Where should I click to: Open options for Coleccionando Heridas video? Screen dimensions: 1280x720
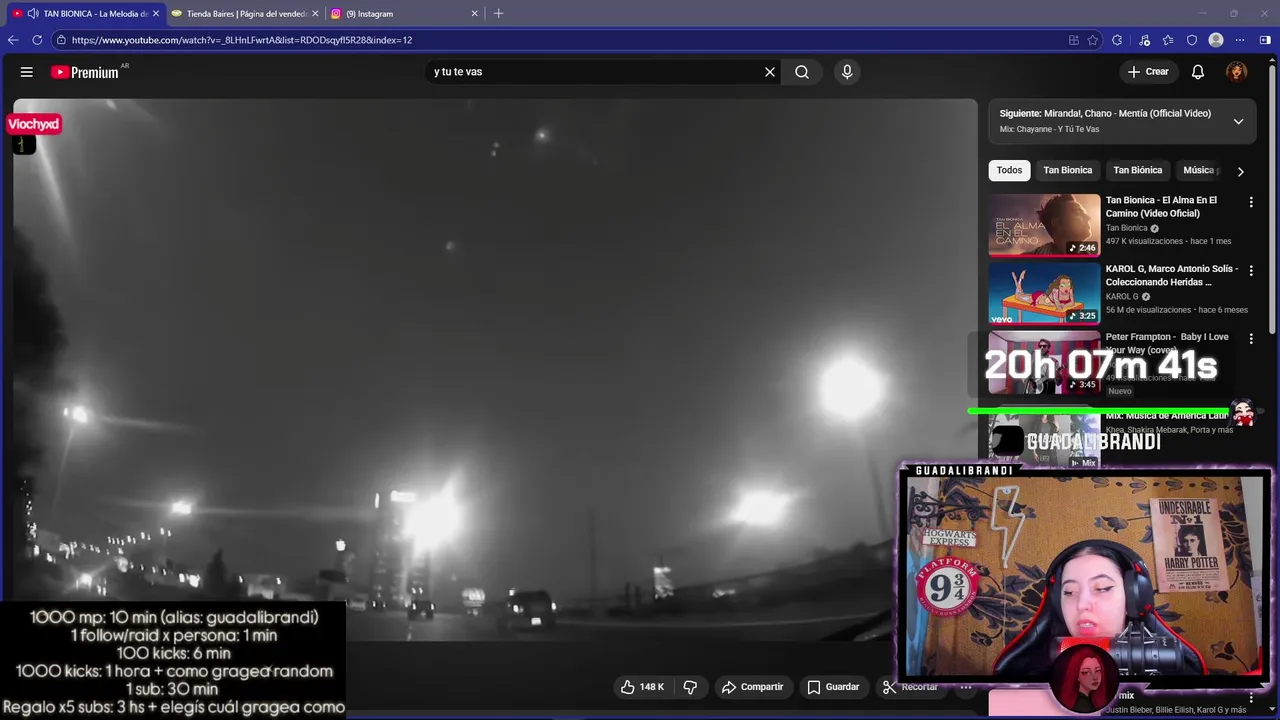[x=1251, y=270]
